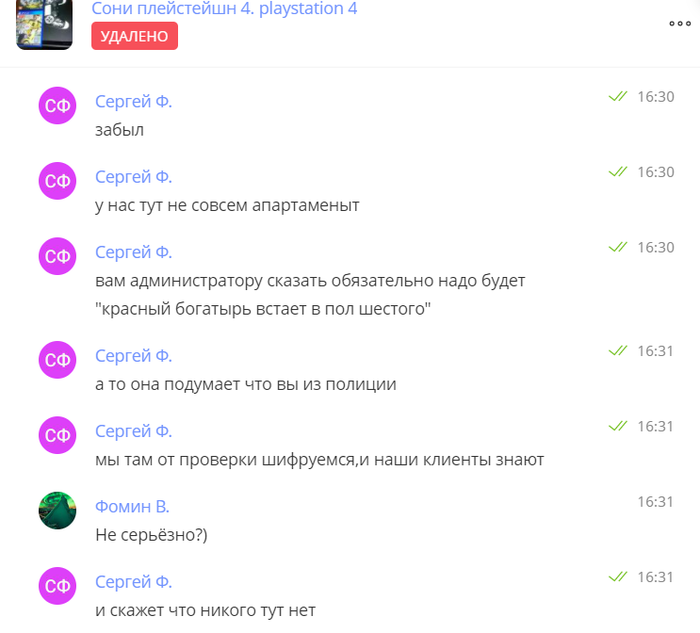The height and width of the screenshot is (633, 700).
Task: Open the Фомин В. profile name link
Action: click(x=132, y=507)
